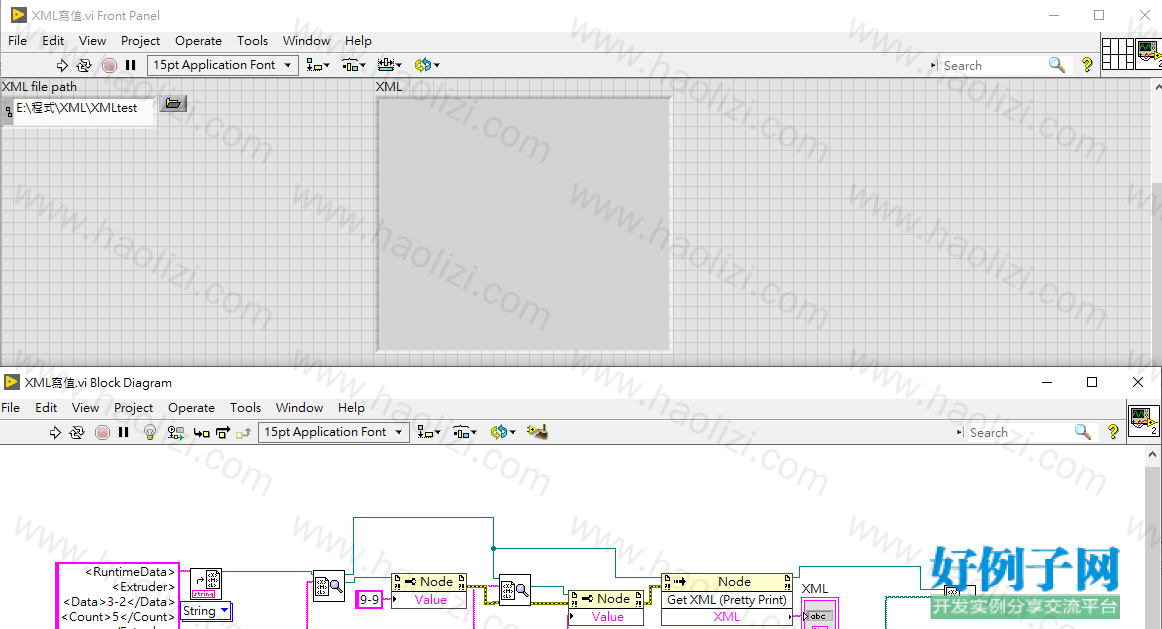1162x629 pixels.
Task: Open Distribute Objects menu in Block Diagram
Action: click(x=465, y=432)
